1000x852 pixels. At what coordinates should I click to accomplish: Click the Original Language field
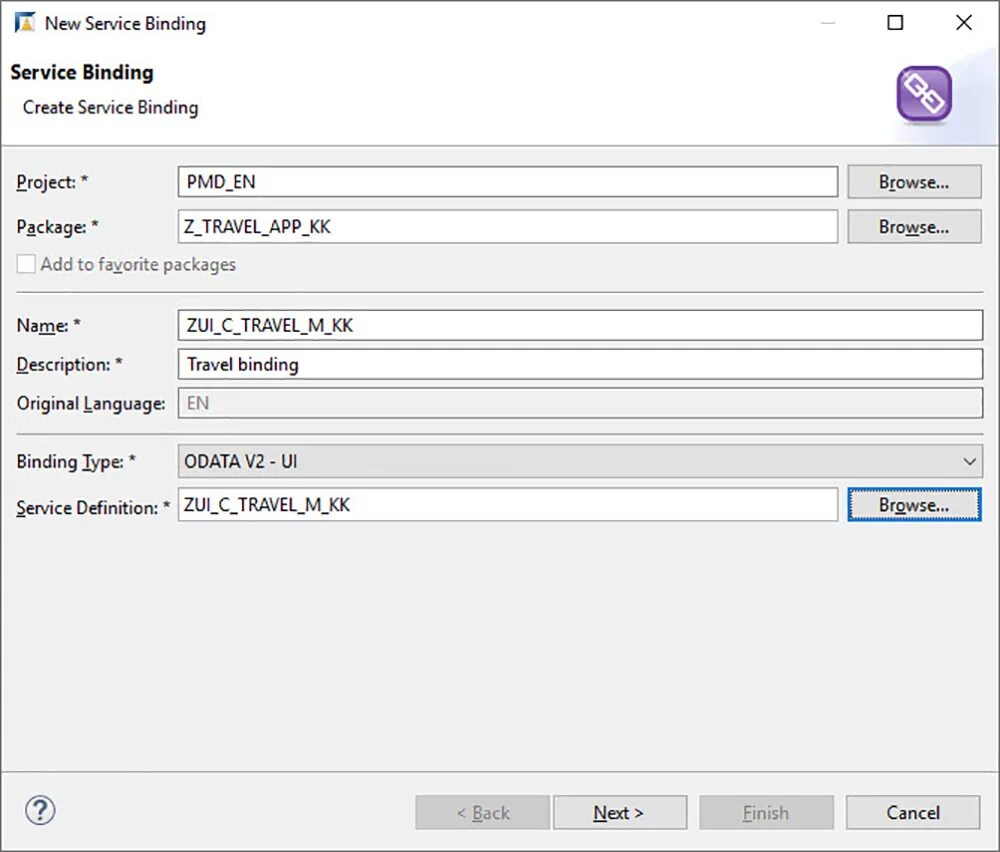(580, 403)
